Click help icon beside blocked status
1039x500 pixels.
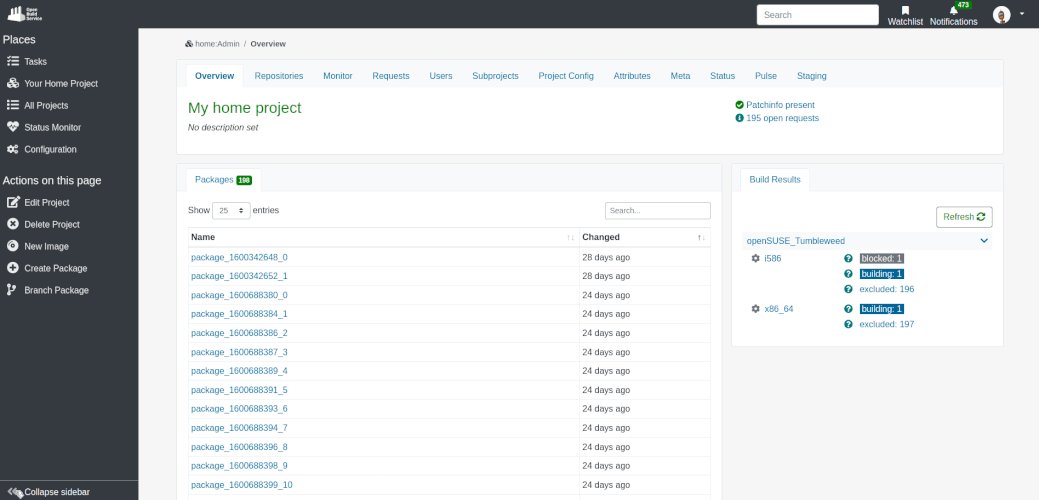tap(848, 258)
